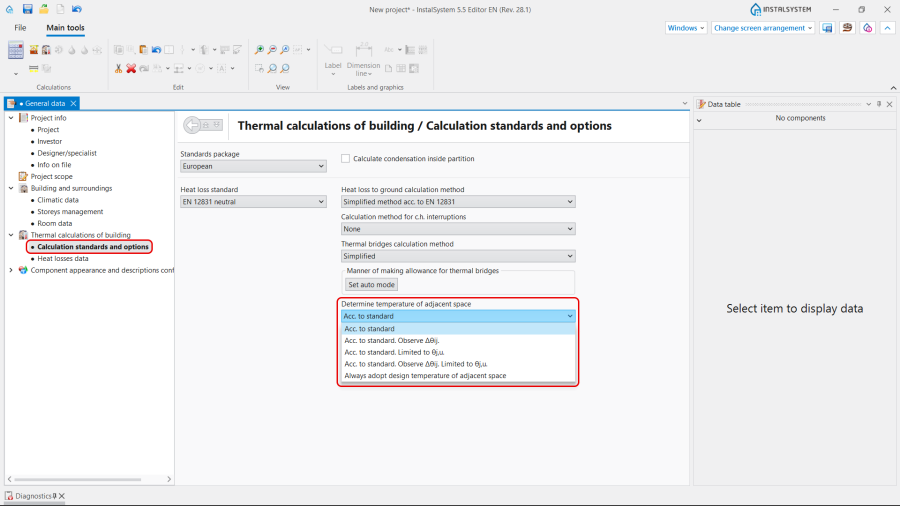Click the zoom-to-fit magnifier with letter A

[285, 50]
